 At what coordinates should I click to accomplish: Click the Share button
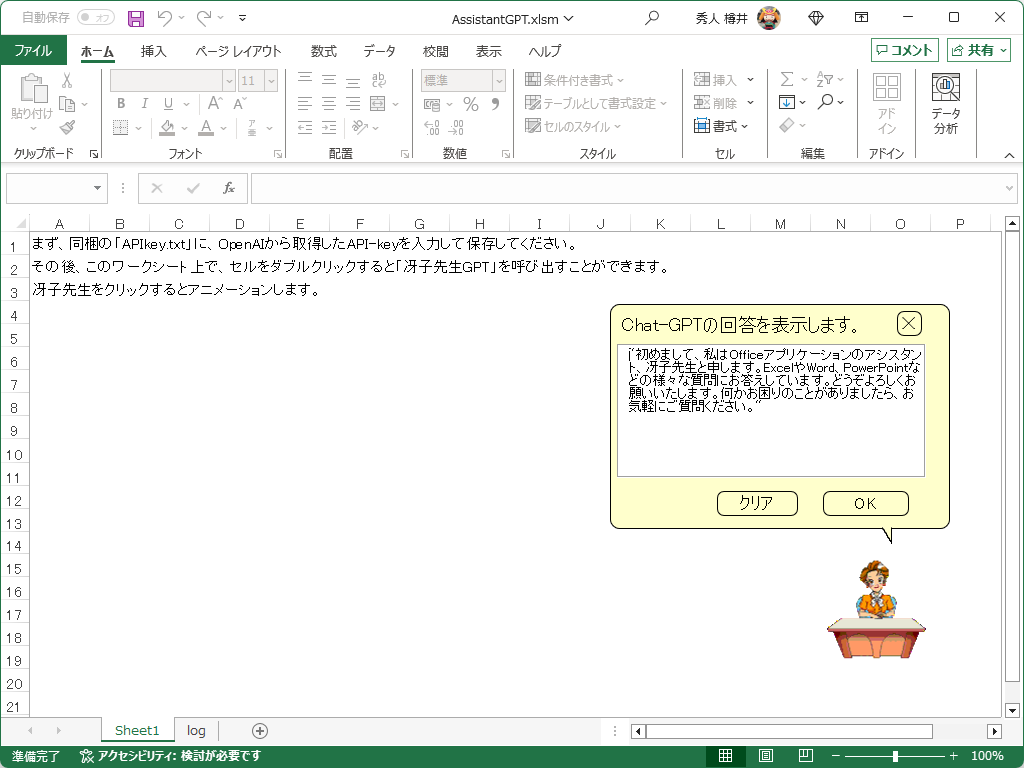point(979,50)
